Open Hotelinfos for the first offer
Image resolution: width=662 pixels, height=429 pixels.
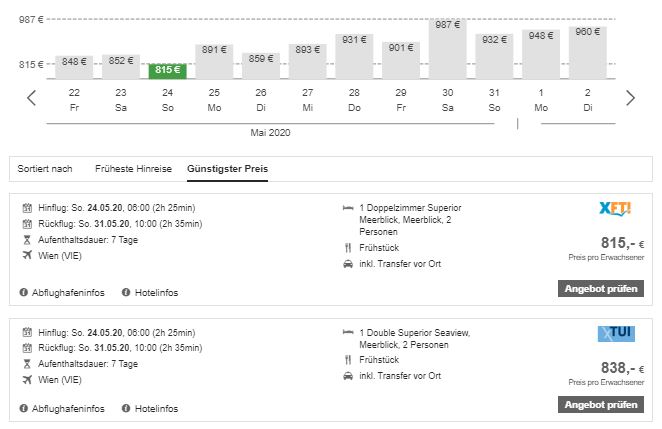tap(150, 293)
